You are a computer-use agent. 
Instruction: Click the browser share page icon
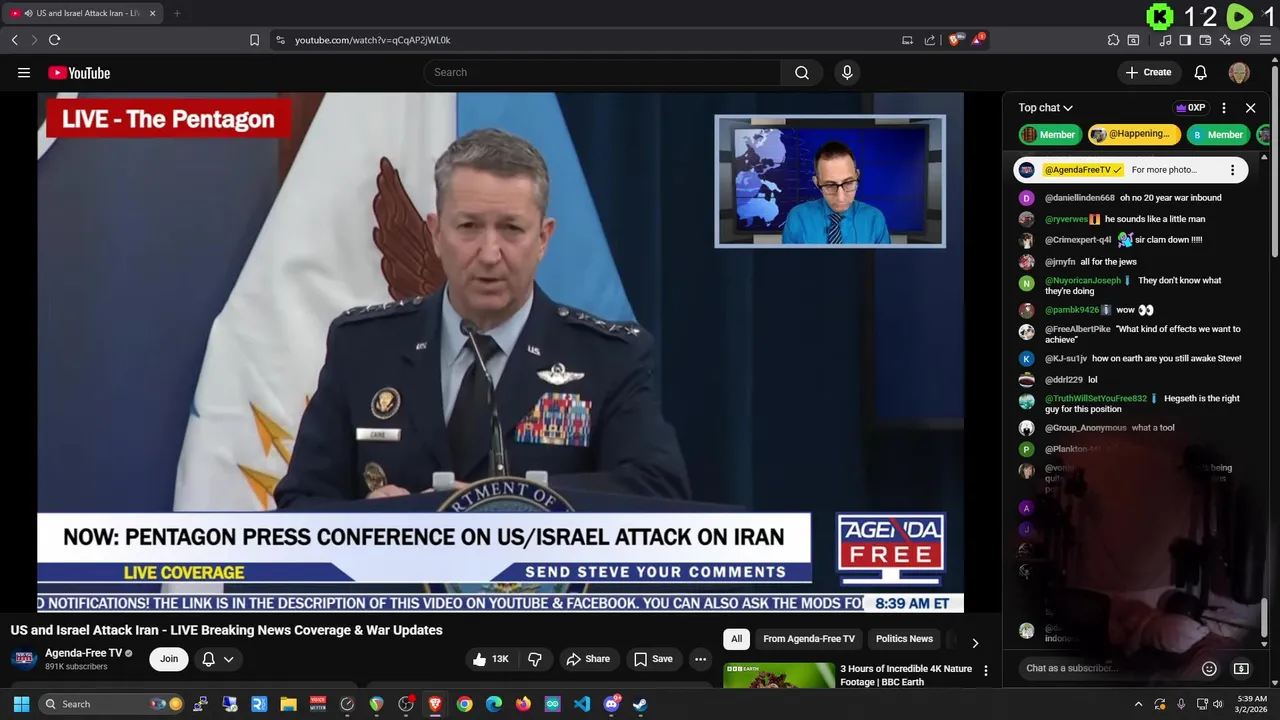click(929, 40)
